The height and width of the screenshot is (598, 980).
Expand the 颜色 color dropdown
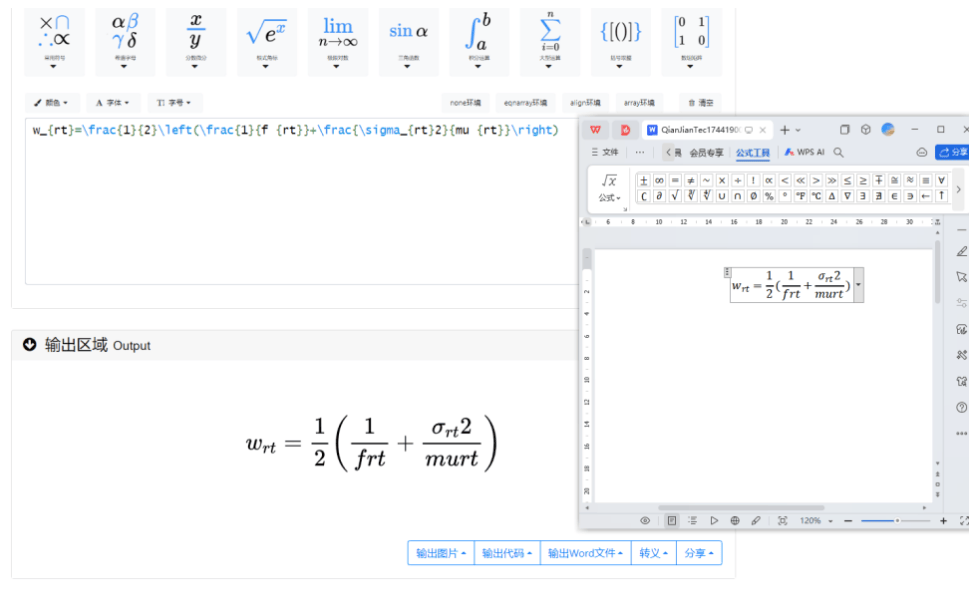pyautogui.click(x=52, y=103)
